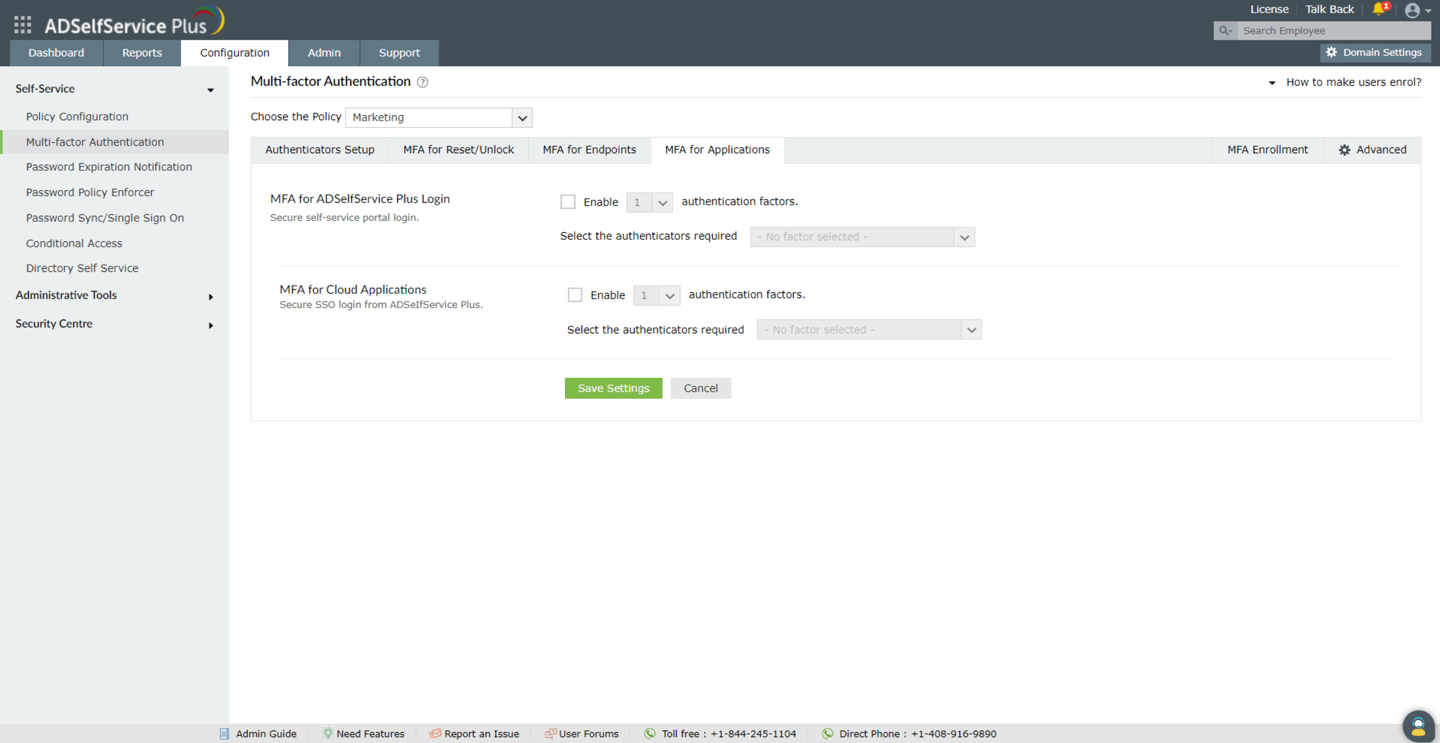The width and height of the screenshot is (1440, 743).
Task: Switch to Authenticators Setup tab
Action: coord(320,150)
